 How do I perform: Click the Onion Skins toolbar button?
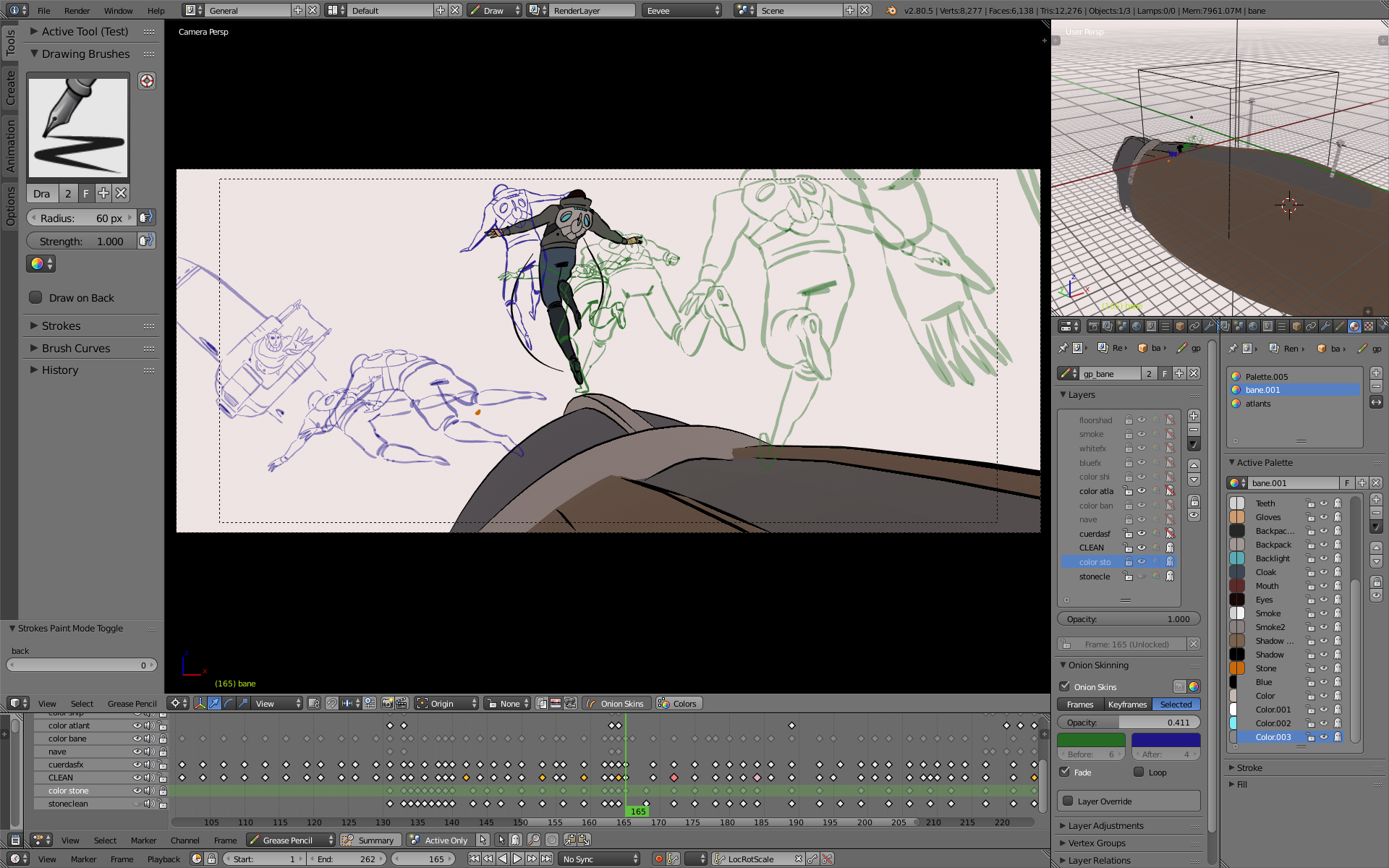616,704
